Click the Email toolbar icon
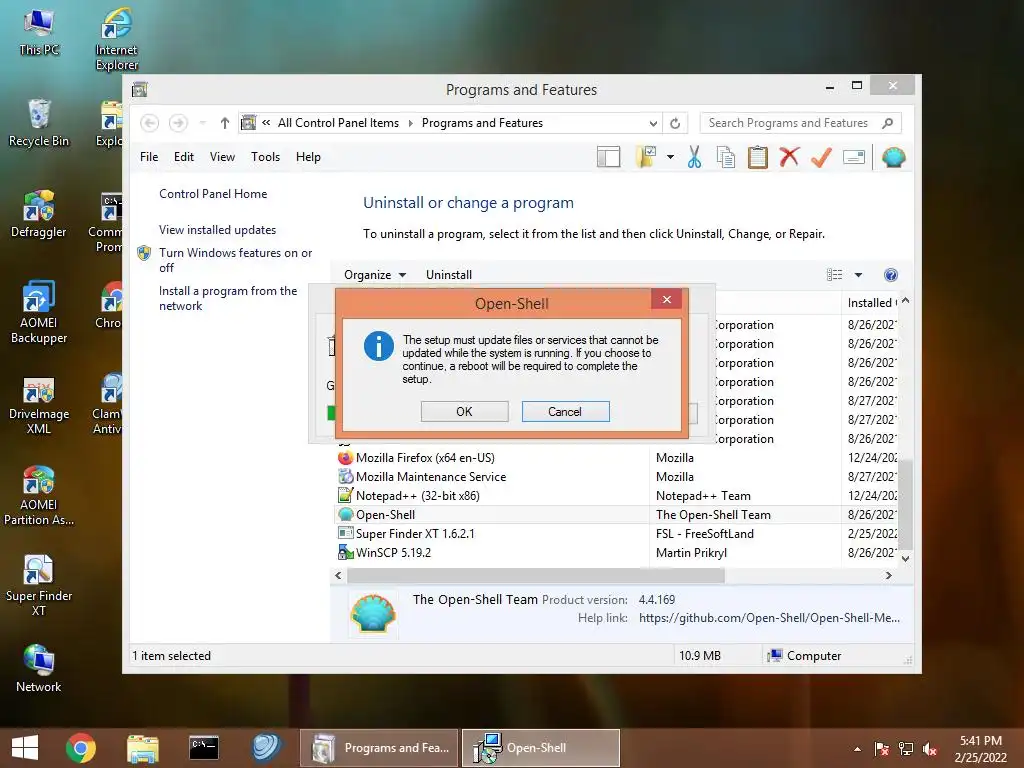The height and width of the screenshot is (768, 1024). point(854,157)
